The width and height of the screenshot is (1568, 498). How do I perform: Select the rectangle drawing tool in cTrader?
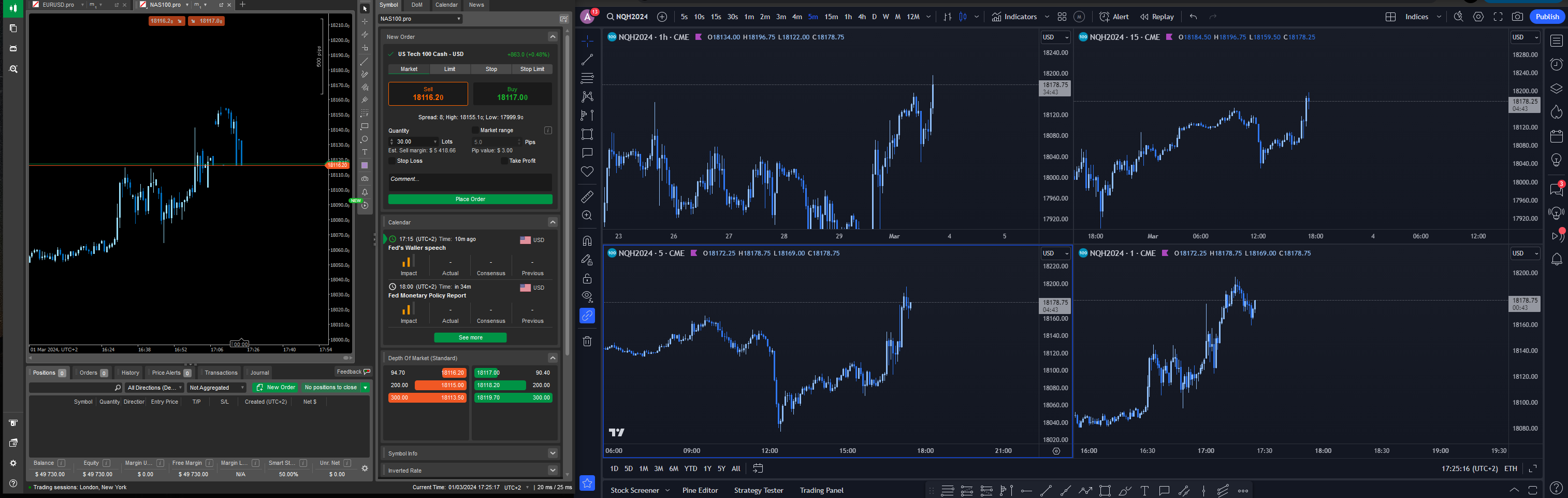click(x=365, y=126)
